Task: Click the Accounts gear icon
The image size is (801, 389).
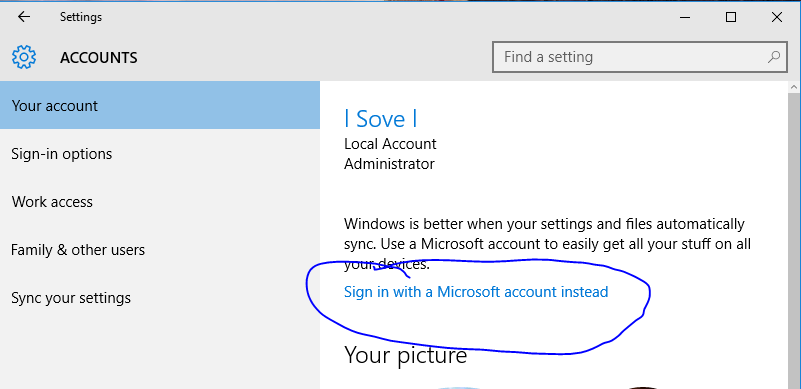Action: [24, 57]
